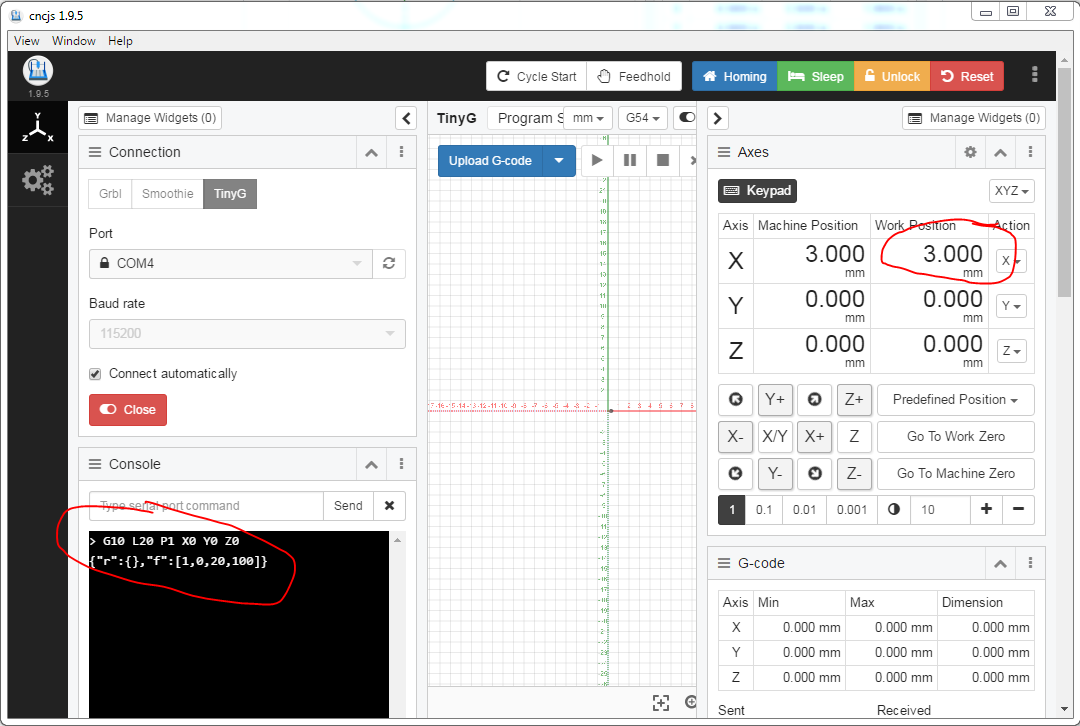Pause the job with the pause icon
Image resolution: width=1080 pixels, height=726 pixels.
coord(631,160)
